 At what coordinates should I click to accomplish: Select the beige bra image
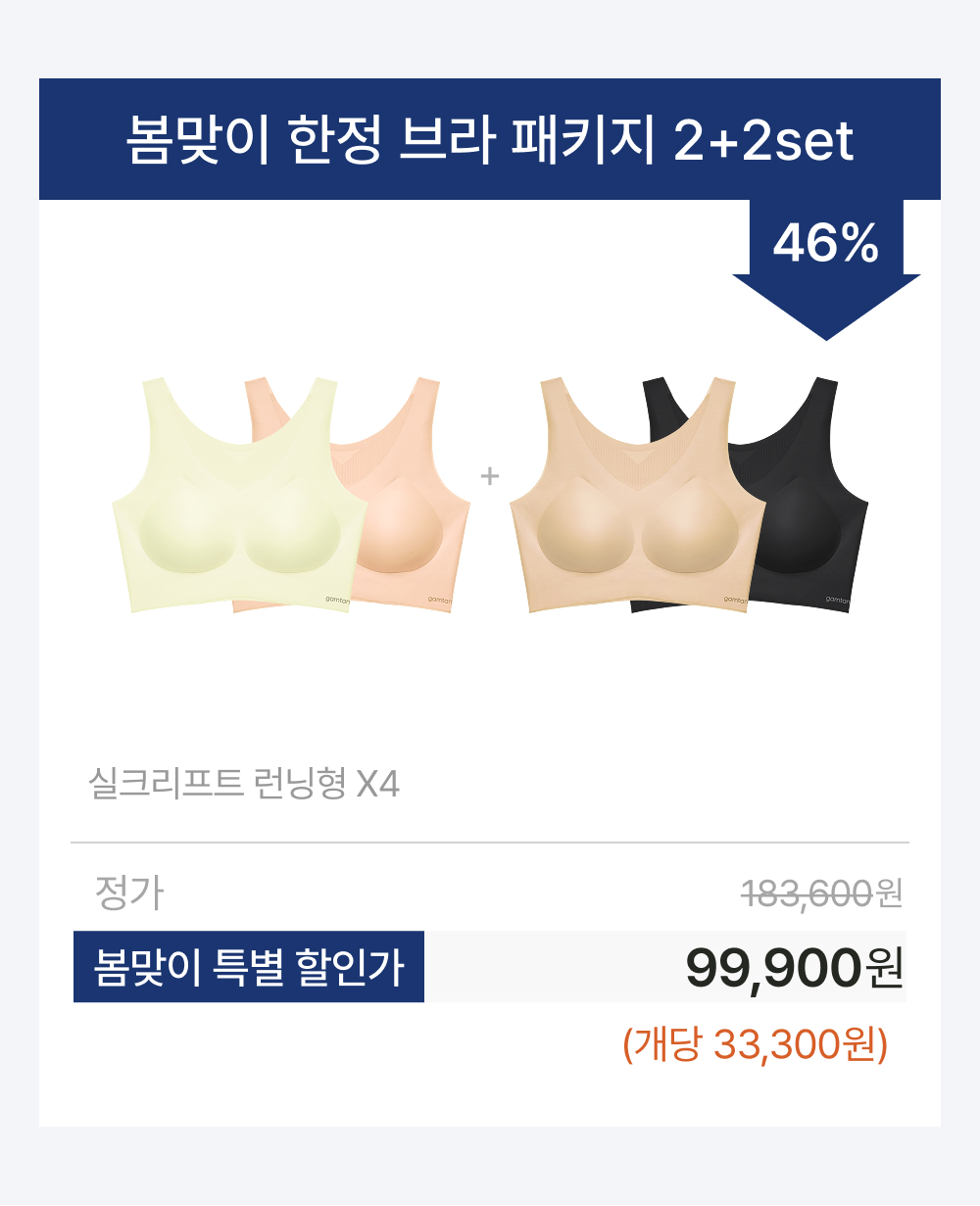pyautogui.click(x=637, y=495)
